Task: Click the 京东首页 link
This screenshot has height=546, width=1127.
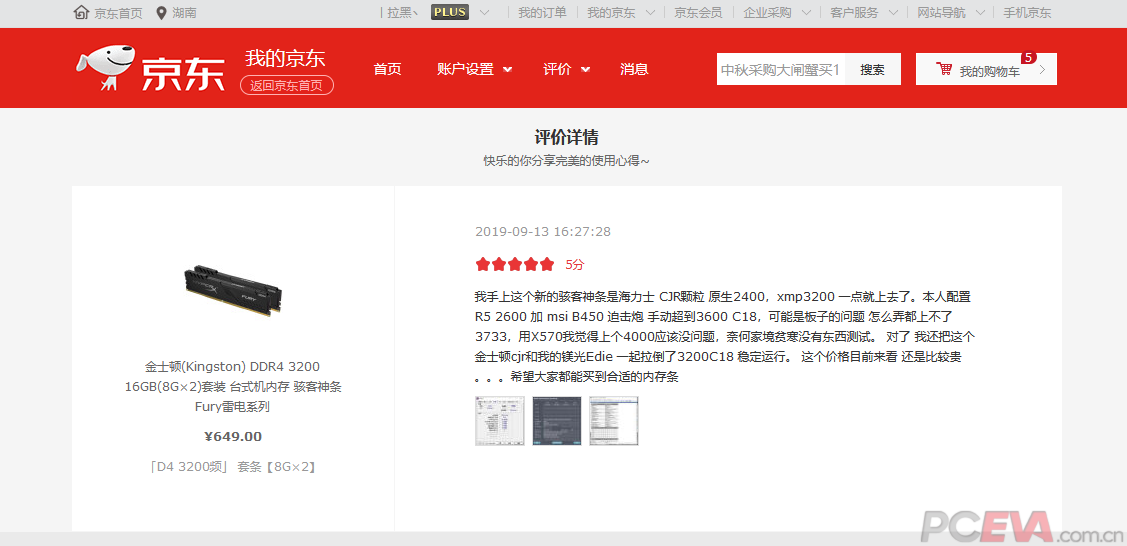Action: 119,13
